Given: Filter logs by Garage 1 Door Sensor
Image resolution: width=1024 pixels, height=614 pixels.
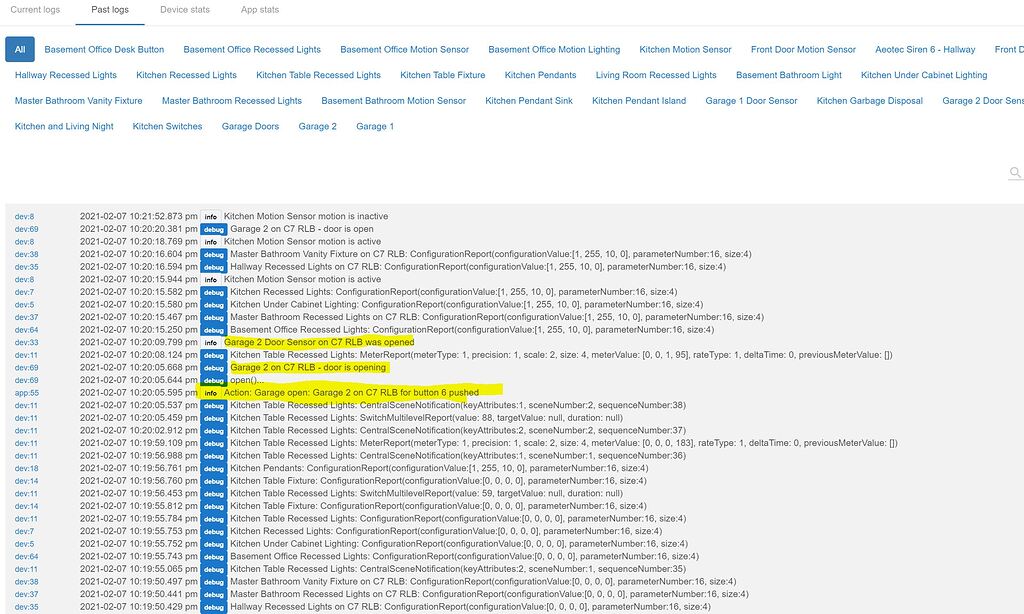Looking at the screenshot, I should 751,101.
